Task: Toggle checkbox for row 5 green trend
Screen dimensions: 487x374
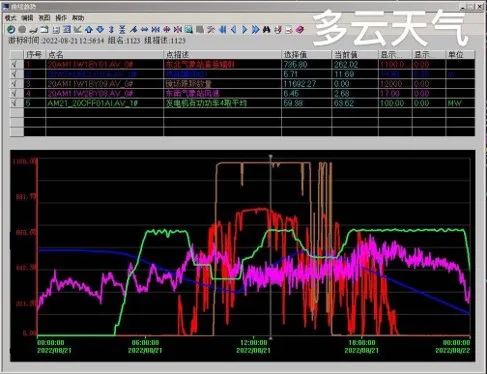Action: [15, 103]
